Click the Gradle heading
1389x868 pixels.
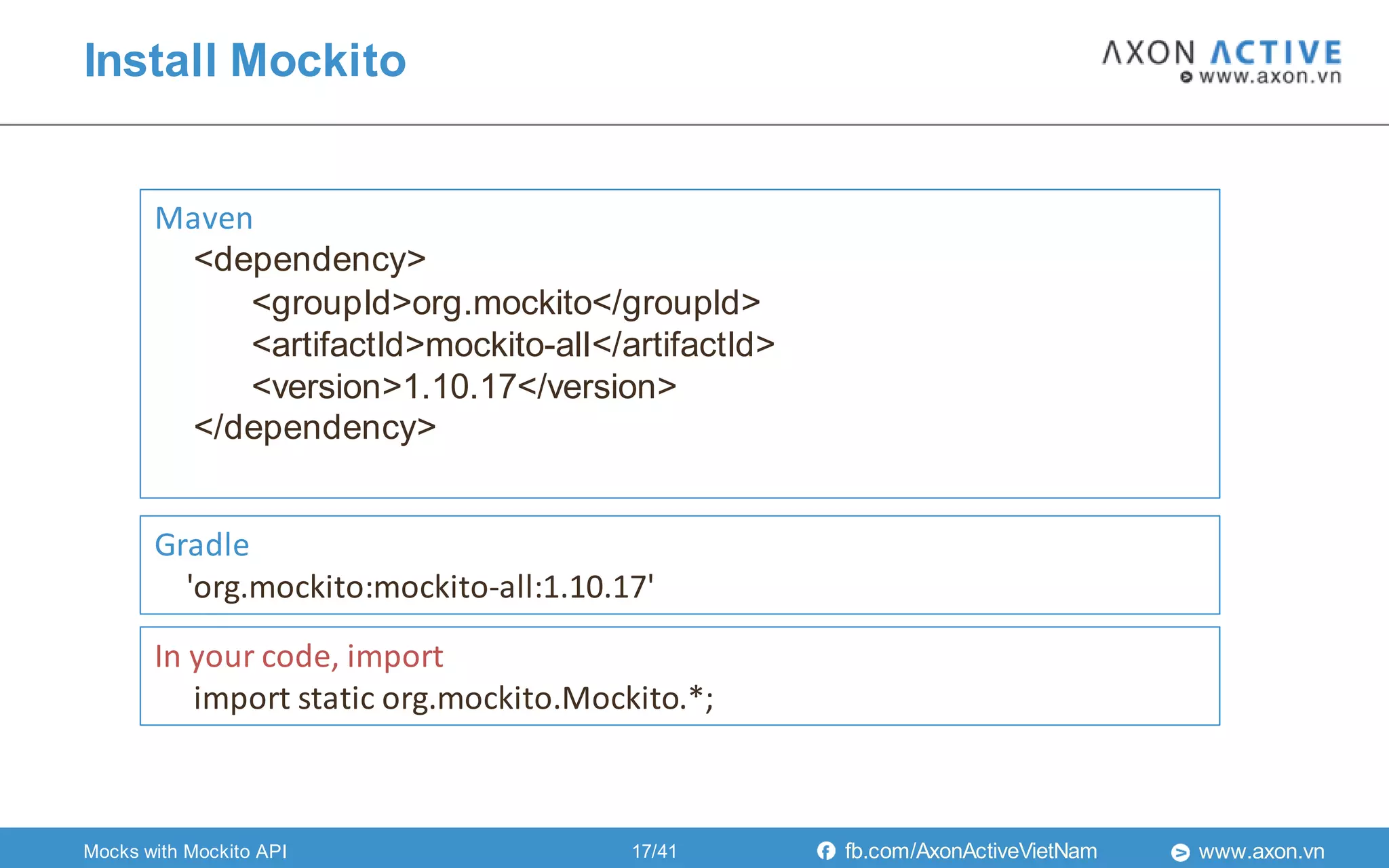[x=201, y=545]
